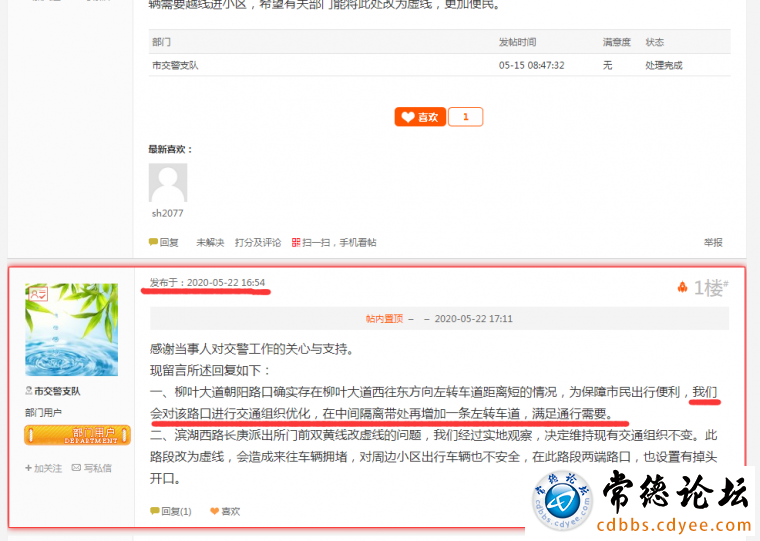The height and width of the screenshot is (541, 760).
Task: Open 市交警支队 user profile link
Action: (57, 391)
